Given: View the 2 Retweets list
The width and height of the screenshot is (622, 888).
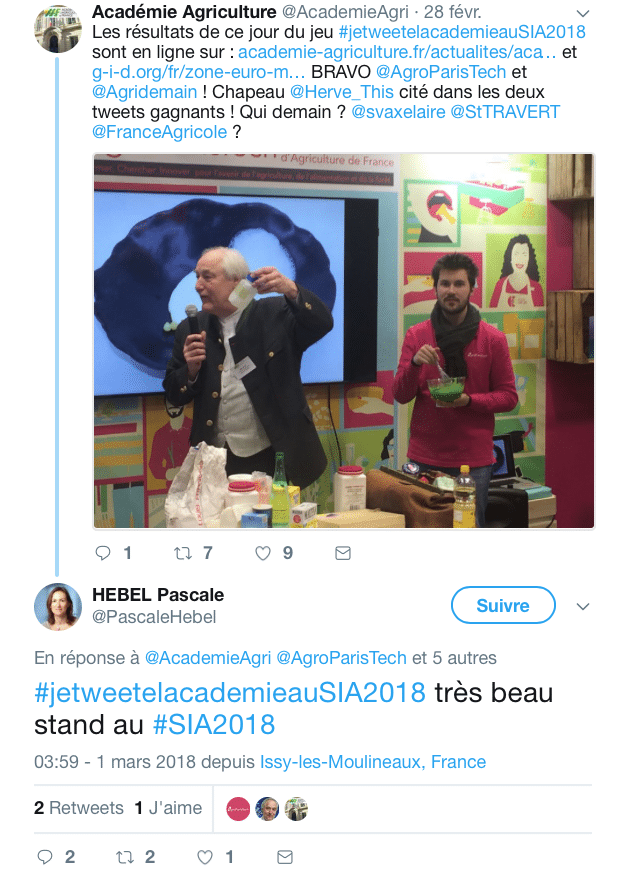Looking at the screenshot, I should point(79,808).
